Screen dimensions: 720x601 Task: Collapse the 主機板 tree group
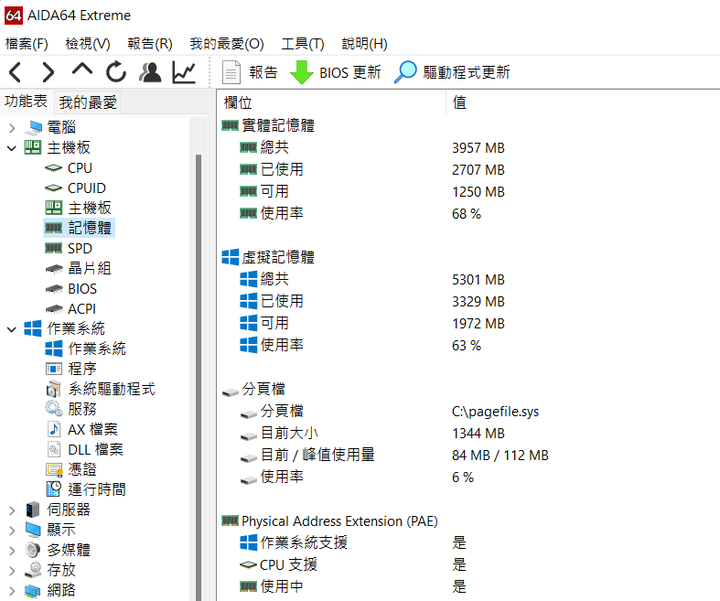tap(12, 148)
